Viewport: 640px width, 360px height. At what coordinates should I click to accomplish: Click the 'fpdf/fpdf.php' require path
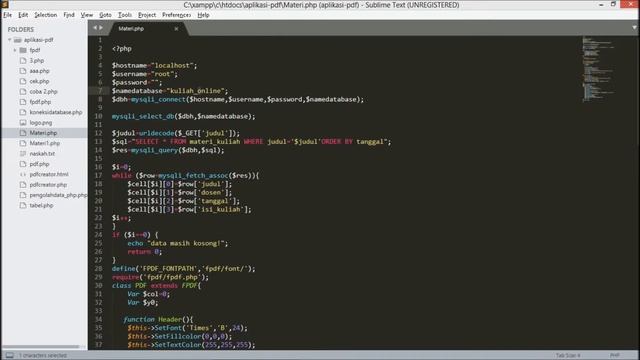point(172,277)
